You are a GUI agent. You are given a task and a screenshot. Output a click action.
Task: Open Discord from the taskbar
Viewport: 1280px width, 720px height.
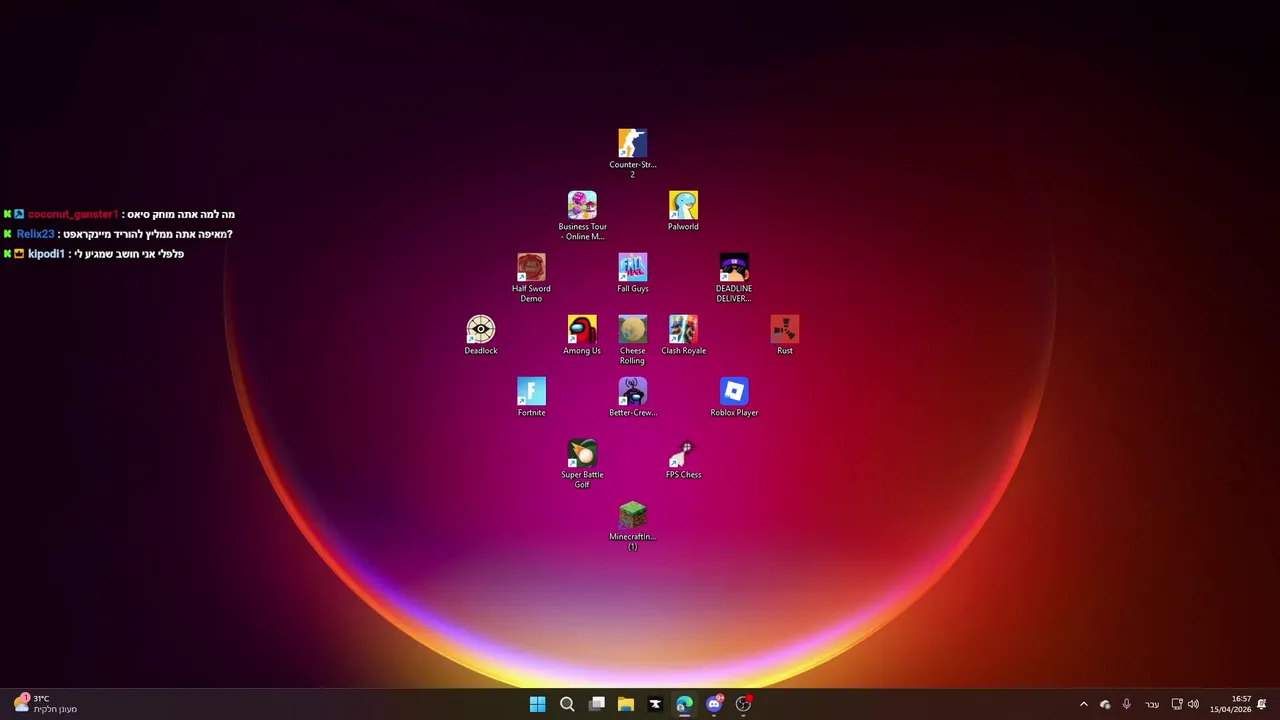(x=714, y=704)
